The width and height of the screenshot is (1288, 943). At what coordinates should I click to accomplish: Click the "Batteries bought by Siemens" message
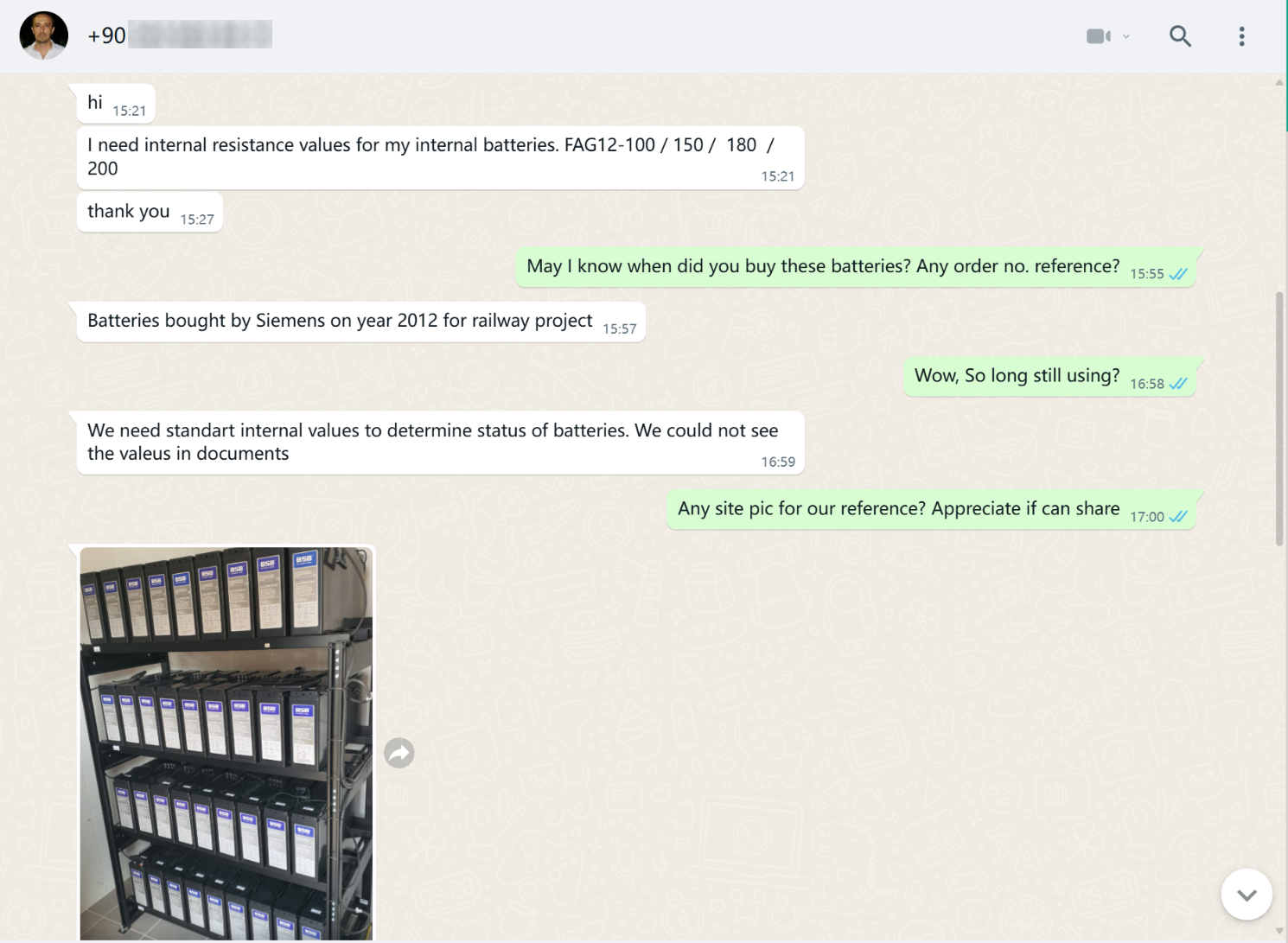click(360, 322)
